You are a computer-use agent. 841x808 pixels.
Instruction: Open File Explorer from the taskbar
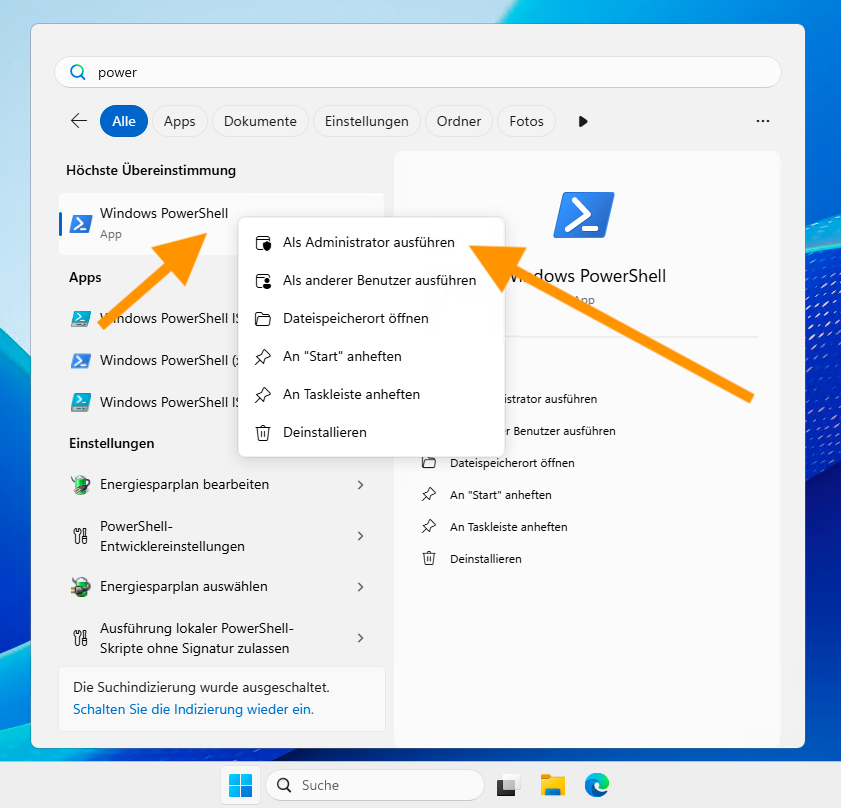click(554, 785)
